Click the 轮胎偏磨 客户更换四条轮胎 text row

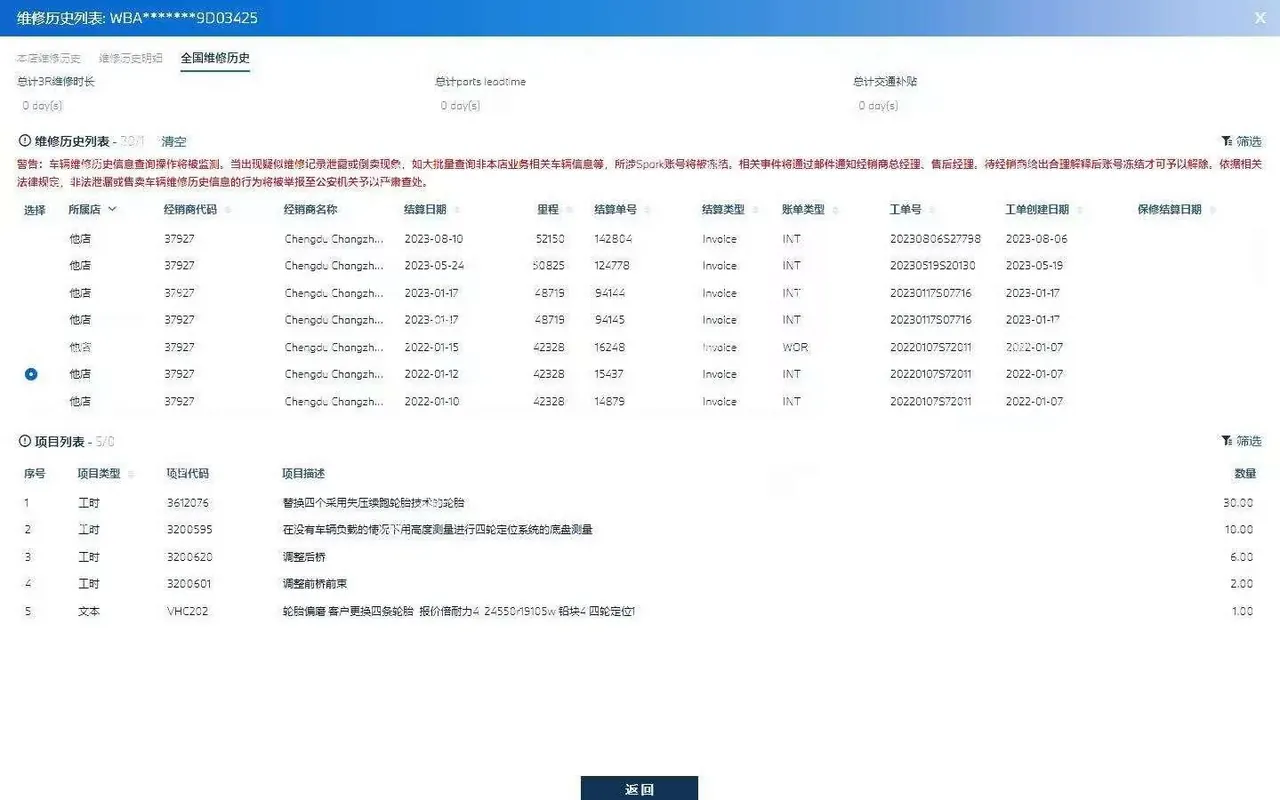[x=459, y=611]
